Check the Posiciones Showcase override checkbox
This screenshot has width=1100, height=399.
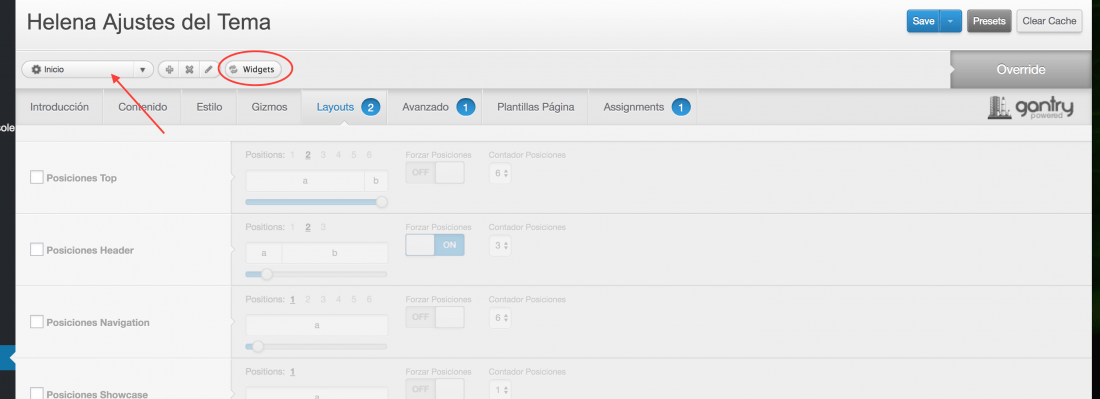pyautogui.click(x=36, y=393)
